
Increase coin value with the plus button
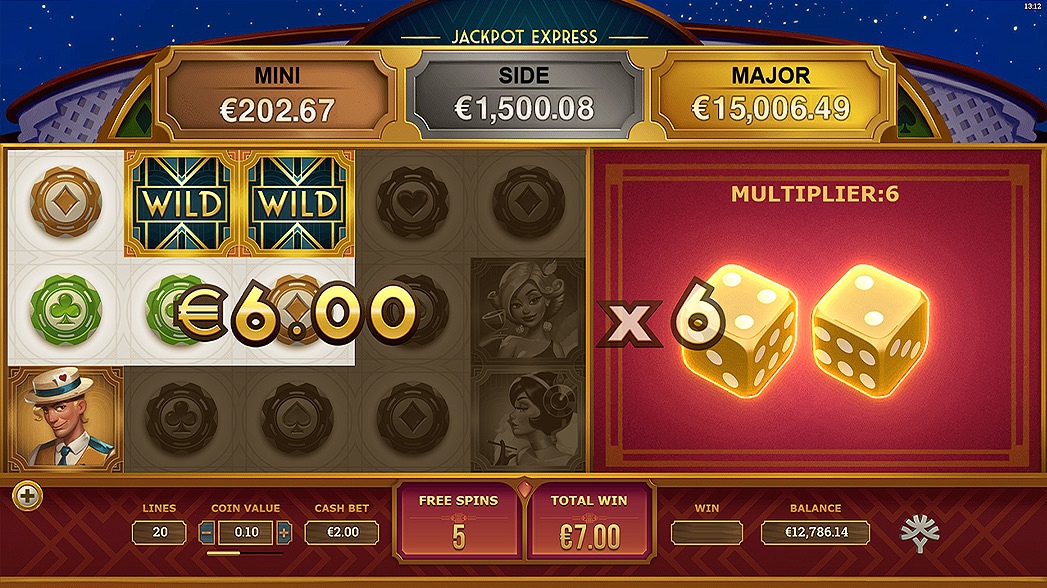click(284, 533)
